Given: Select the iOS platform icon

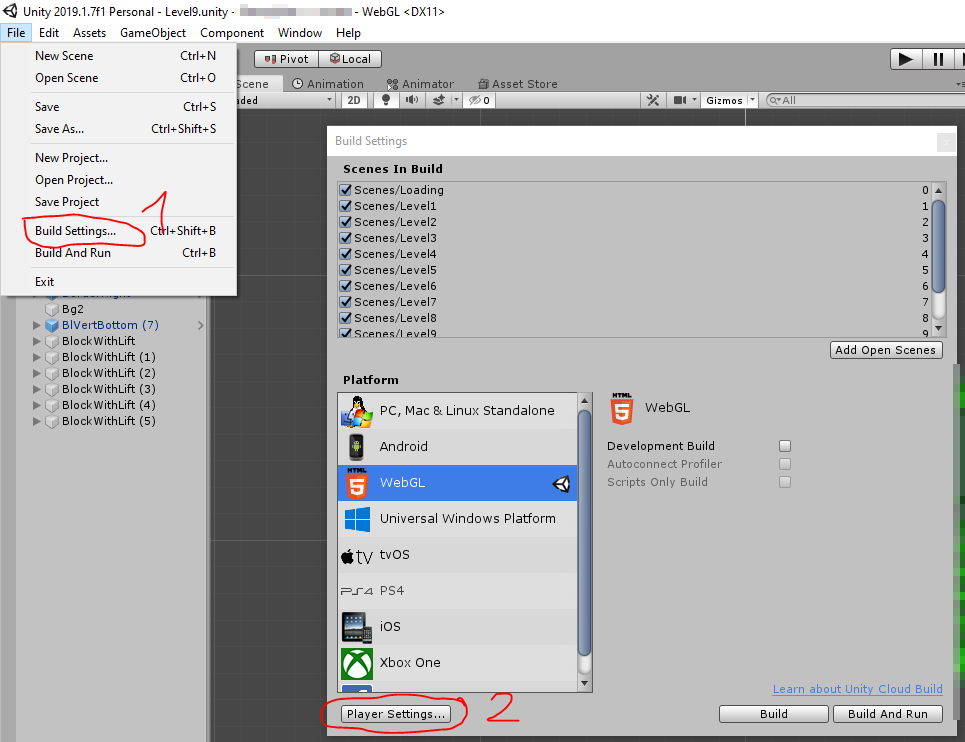Looking at the screenshot, I should [x=357, y=628].
